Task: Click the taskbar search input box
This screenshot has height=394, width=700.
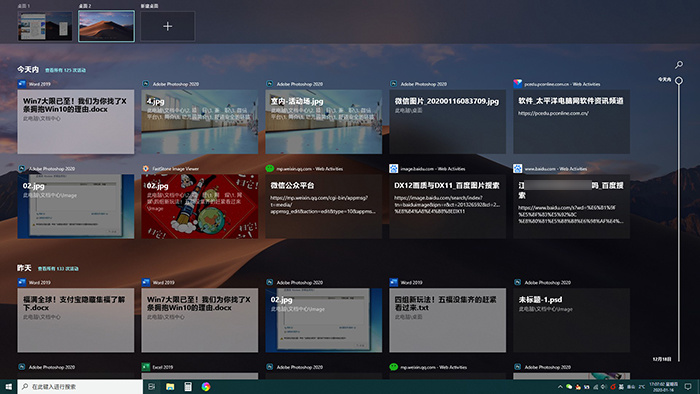Action: [80, 386]
